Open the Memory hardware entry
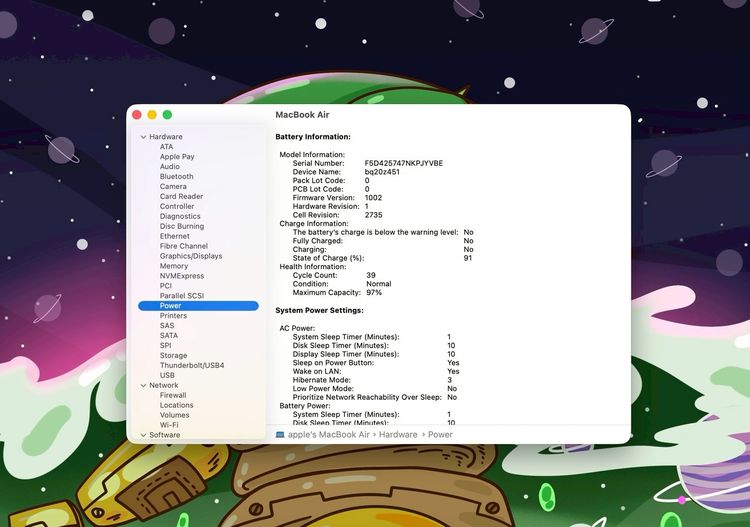Viewport: 750px width, 527px height. 174,266
